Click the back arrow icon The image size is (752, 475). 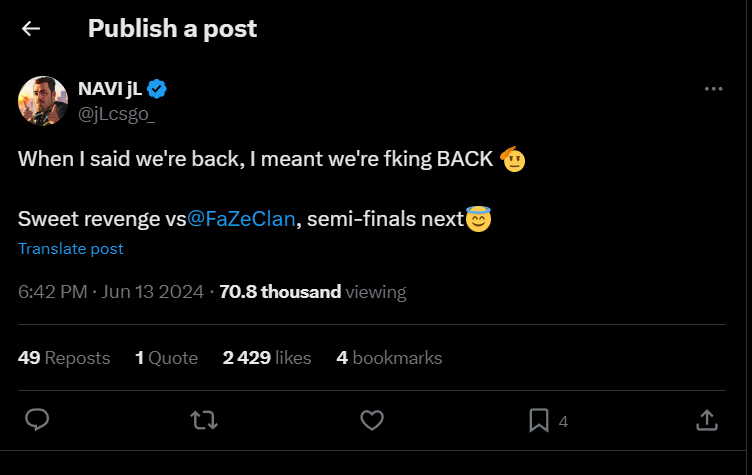(31, 29)
